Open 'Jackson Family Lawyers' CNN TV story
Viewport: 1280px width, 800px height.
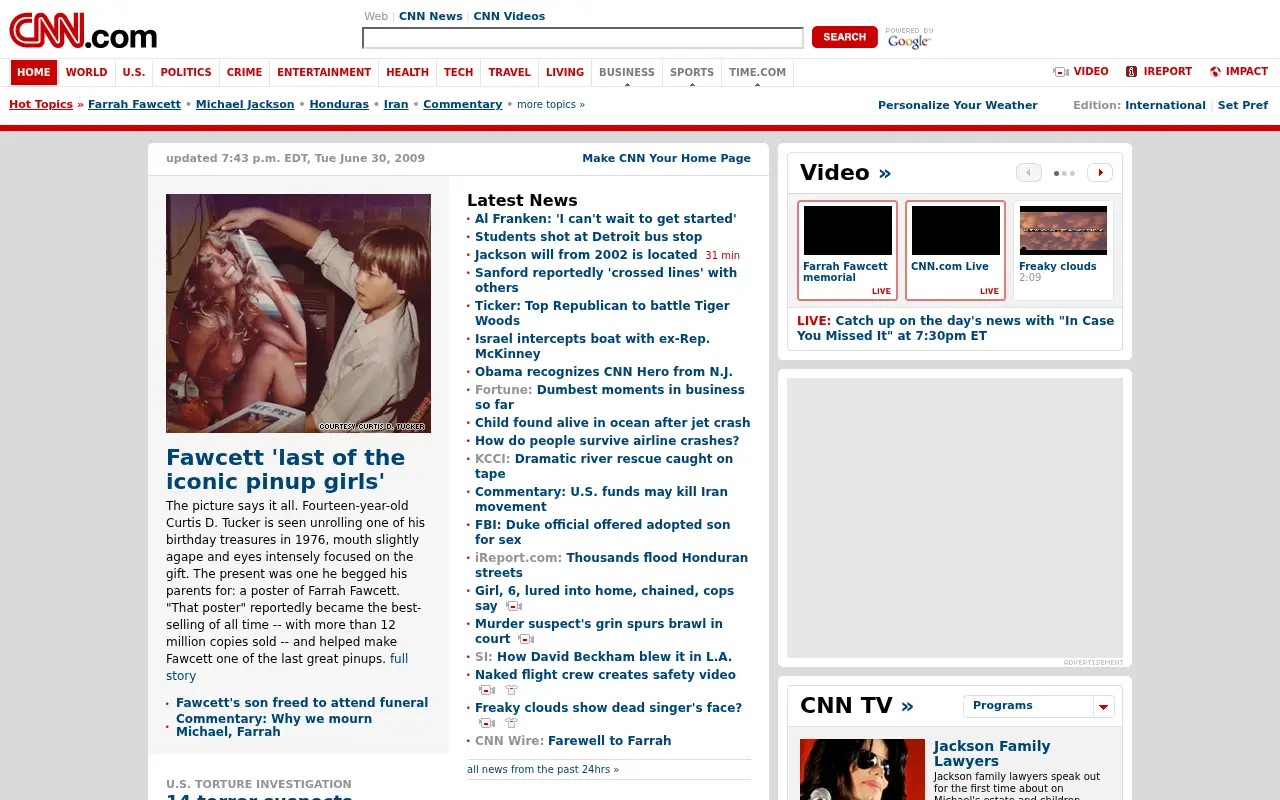[x=992, y=753]
